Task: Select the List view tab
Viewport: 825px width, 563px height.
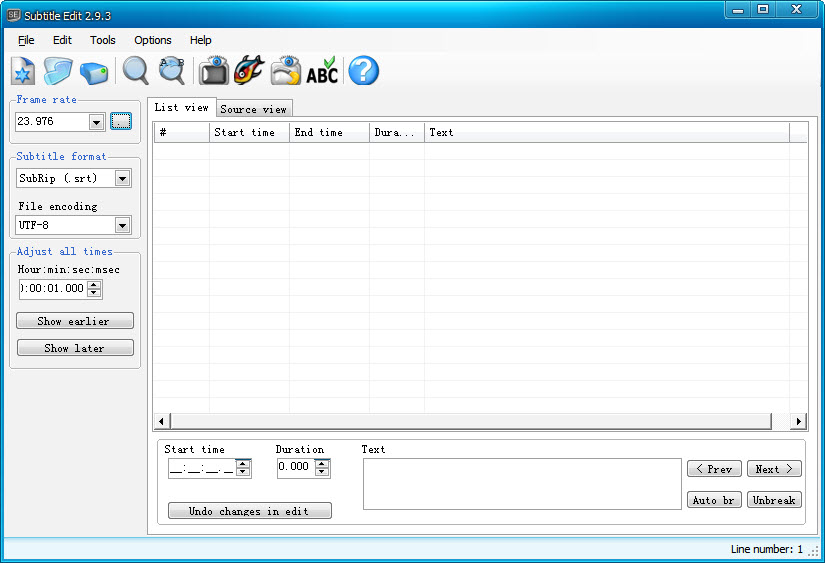Action: pyautogui.click(x=182, y=107)
